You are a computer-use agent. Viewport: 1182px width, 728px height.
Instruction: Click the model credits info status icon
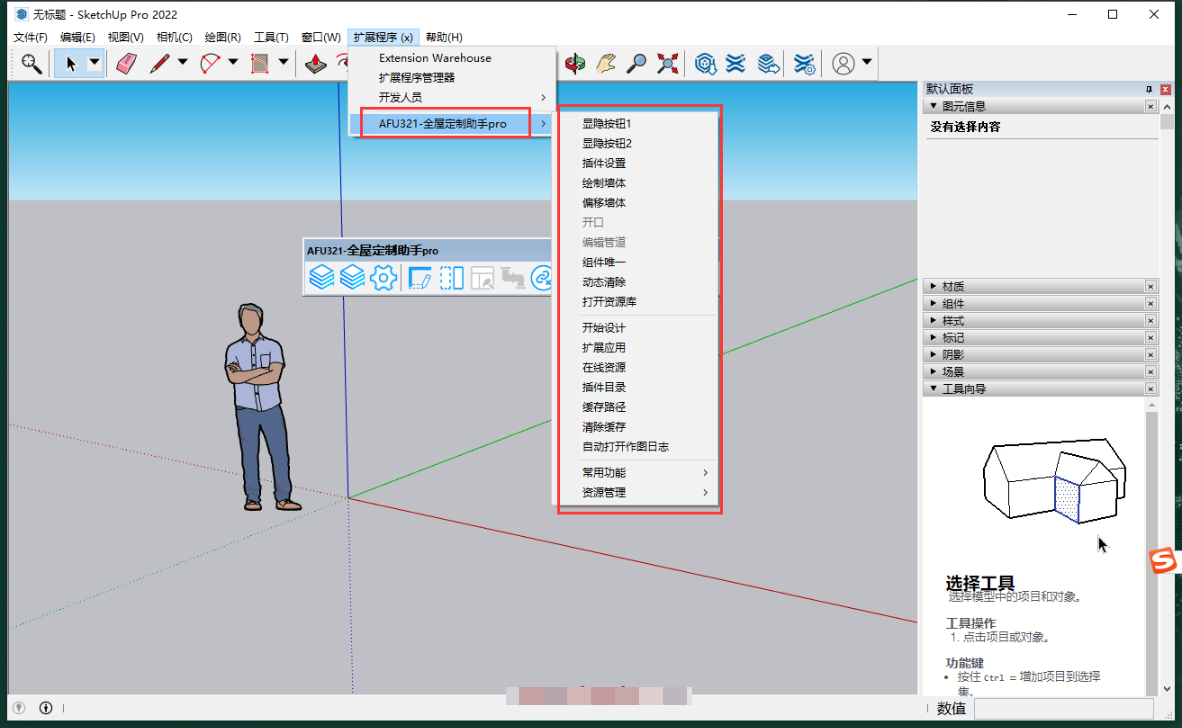pyautogui.click(x=46, y=708)
